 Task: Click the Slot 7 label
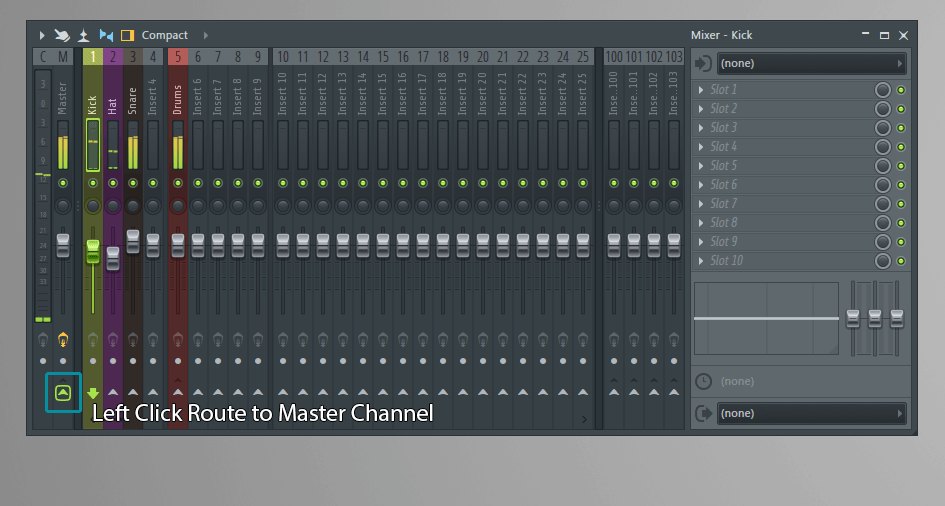click(x=723, y=204)
